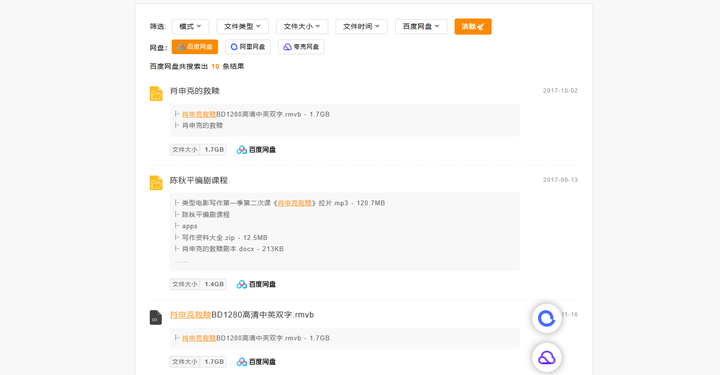Click folder icon beside 肖申克的救赎 result
Screen dimensions: 720x375
pos(156,93)
